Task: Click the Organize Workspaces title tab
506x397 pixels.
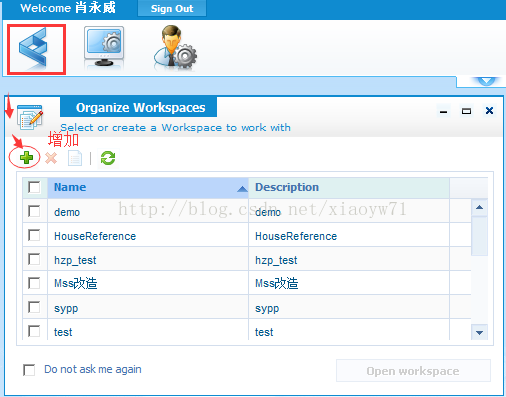Action: 138,107
